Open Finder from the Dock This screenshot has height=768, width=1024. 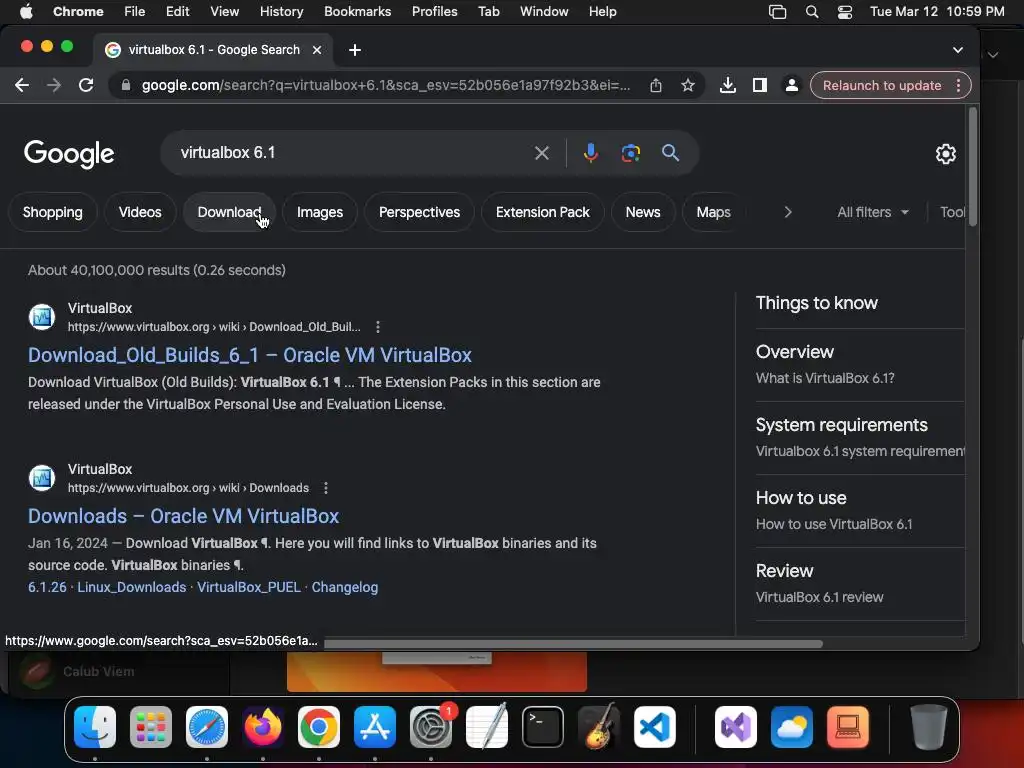point(95,727)
